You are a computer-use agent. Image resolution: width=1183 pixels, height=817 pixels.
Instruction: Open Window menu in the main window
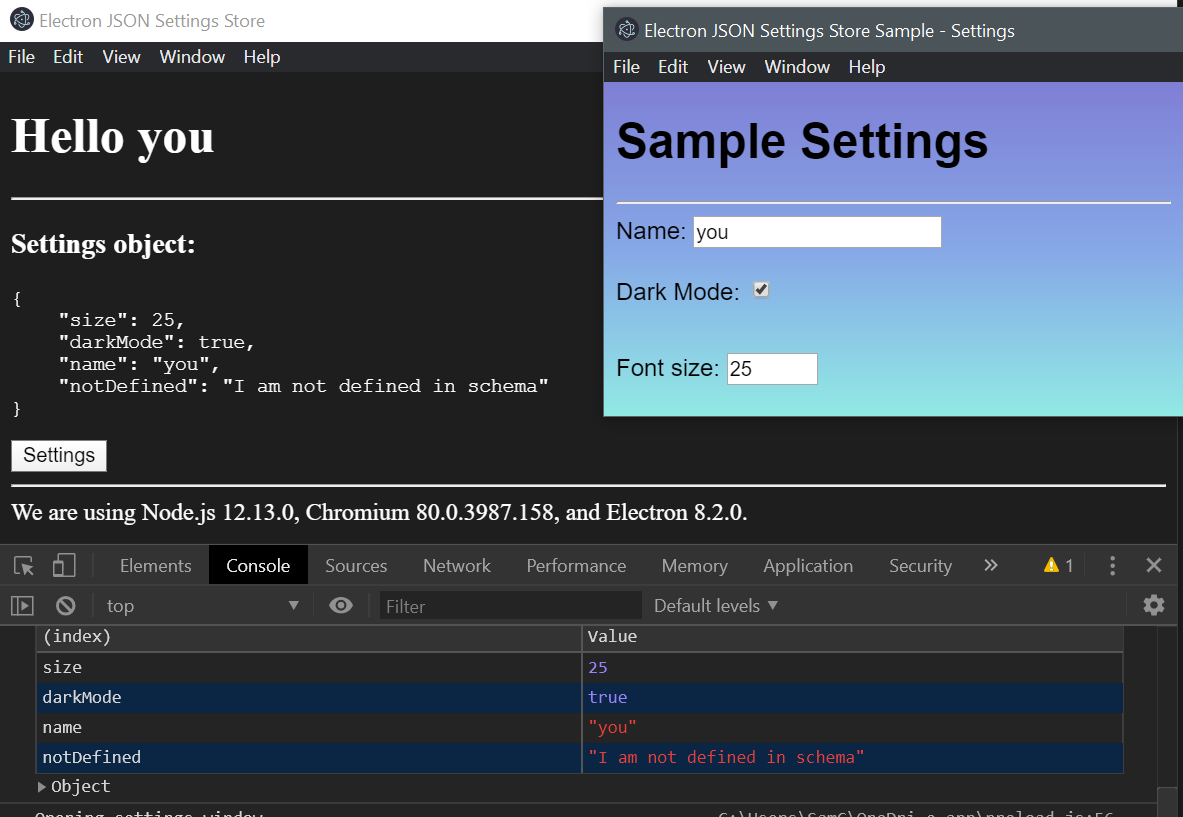tap(192, 57)
